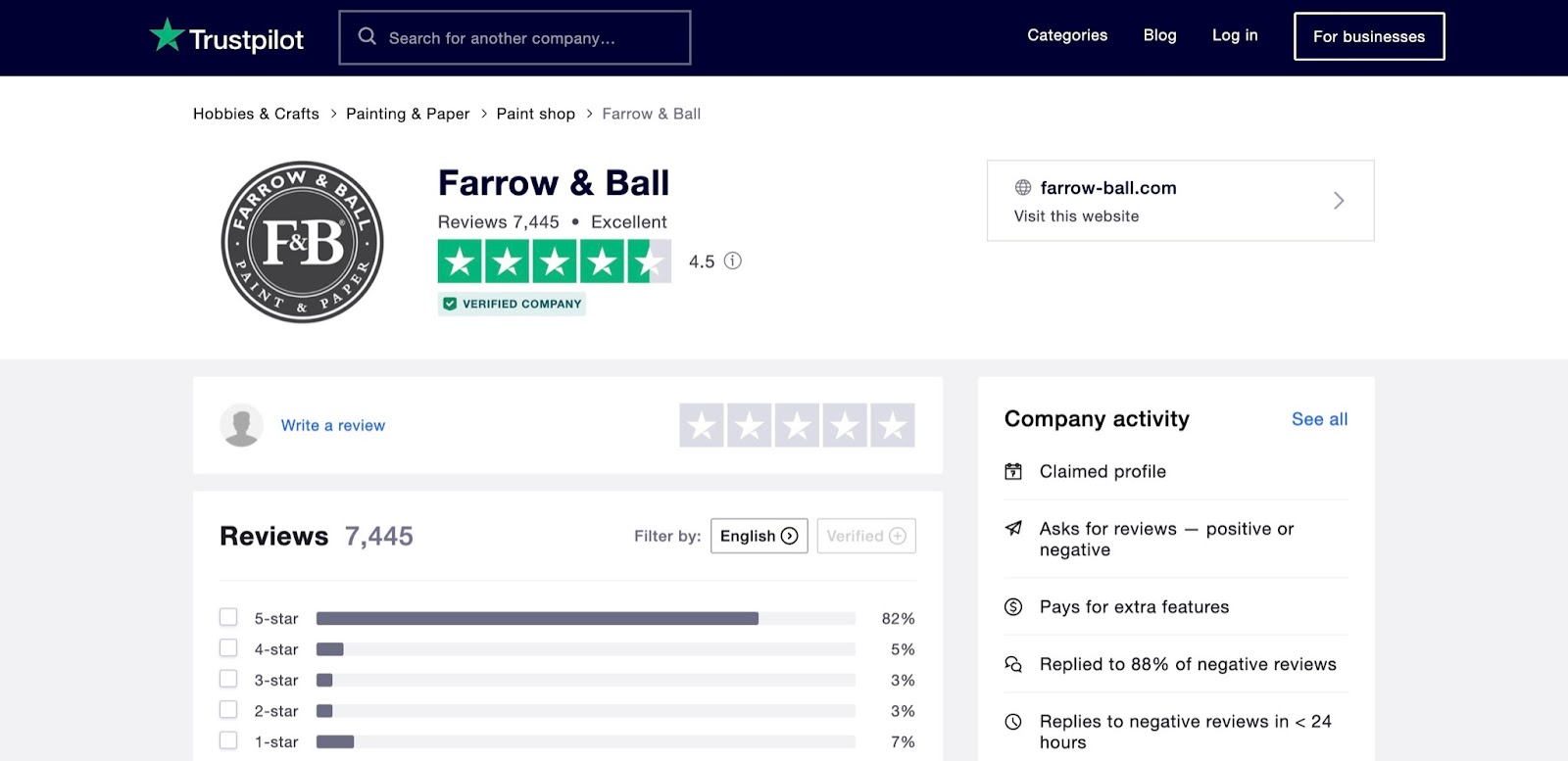Click Replied to 88% of negative reviews
Screen dimensions: 1568x761
pos(1188,664)
